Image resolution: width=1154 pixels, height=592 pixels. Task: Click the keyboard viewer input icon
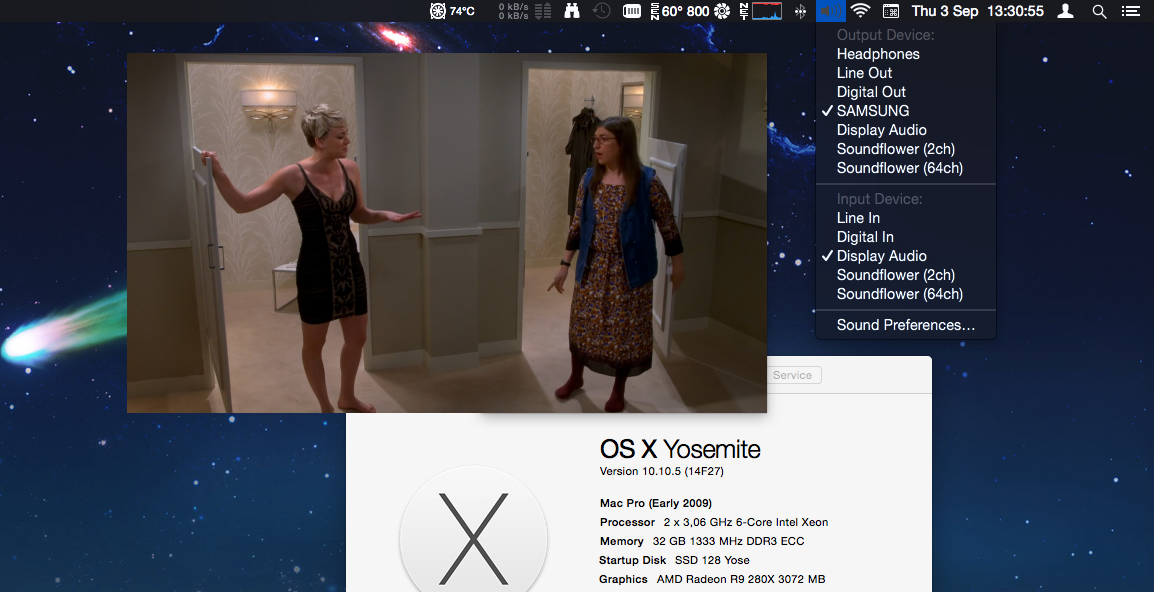[891, 11]
